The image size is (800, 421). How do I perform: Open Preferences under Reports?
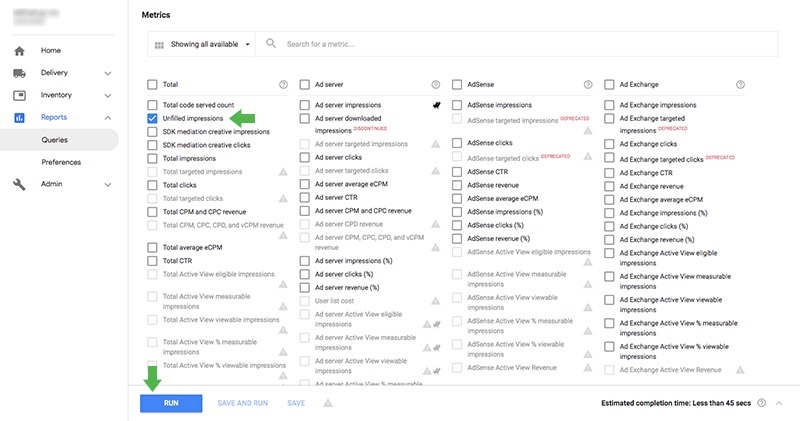click(61, 162)
